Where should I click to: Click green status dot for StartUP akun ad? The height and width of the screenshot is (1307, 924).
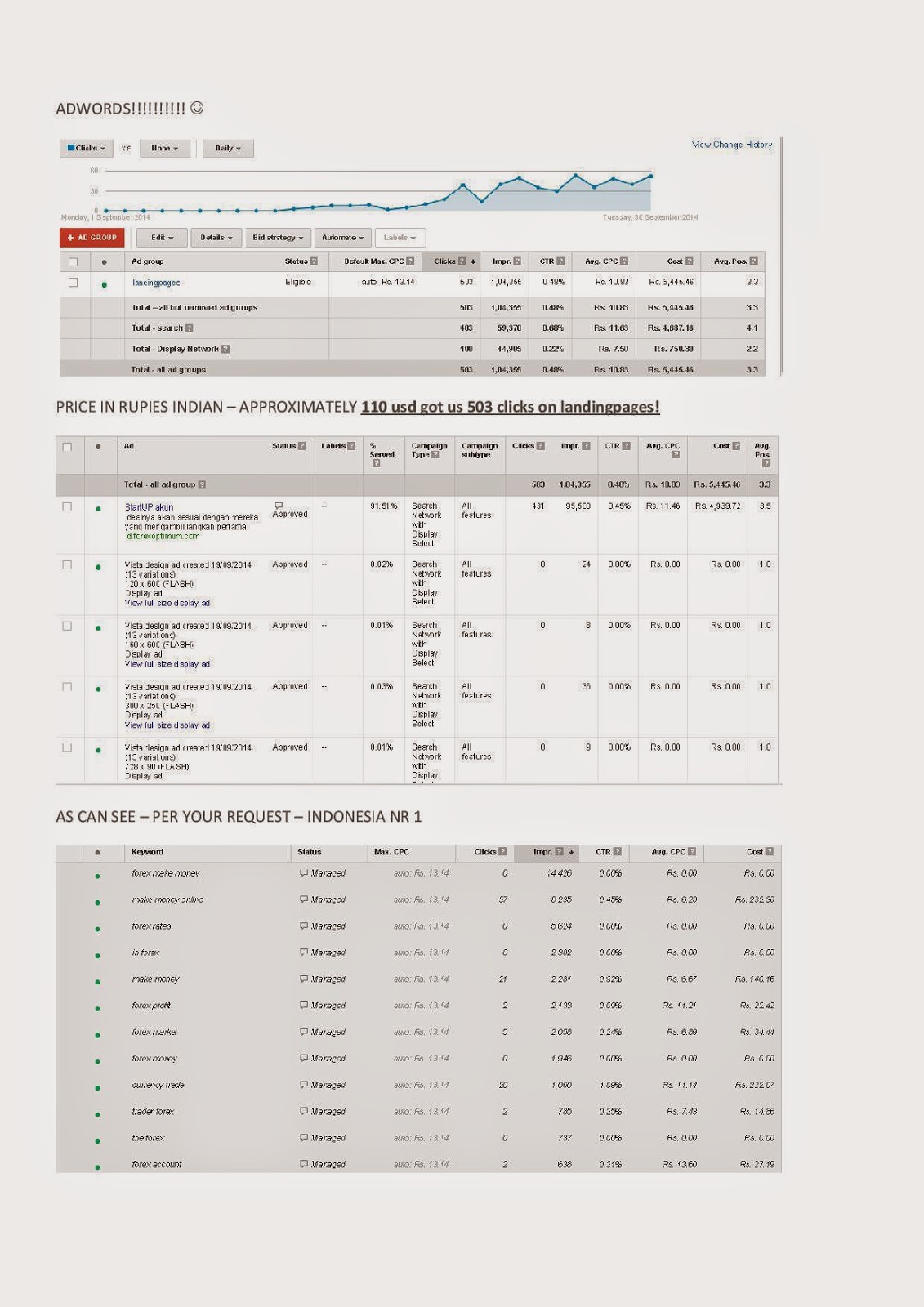98,509
